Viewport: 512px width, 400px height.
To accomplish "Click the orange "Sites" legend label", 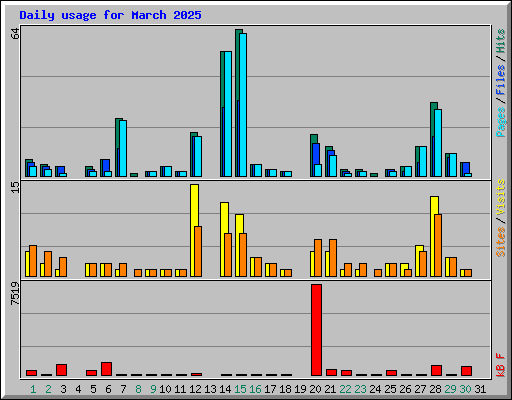I will 501,242.
